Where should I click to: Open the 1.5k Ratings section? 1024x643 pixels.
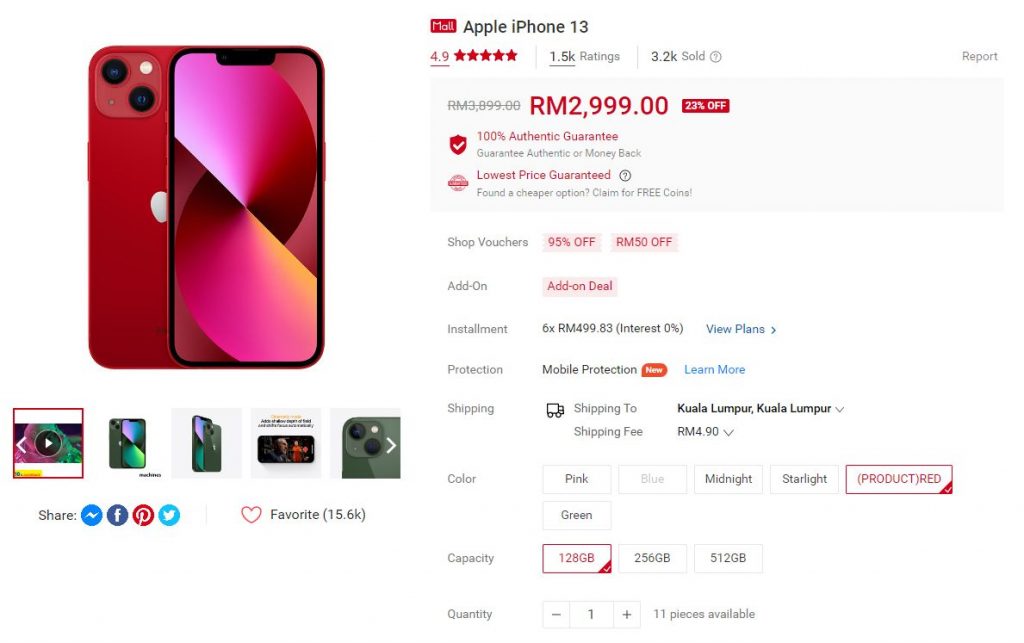coord(584,57)
